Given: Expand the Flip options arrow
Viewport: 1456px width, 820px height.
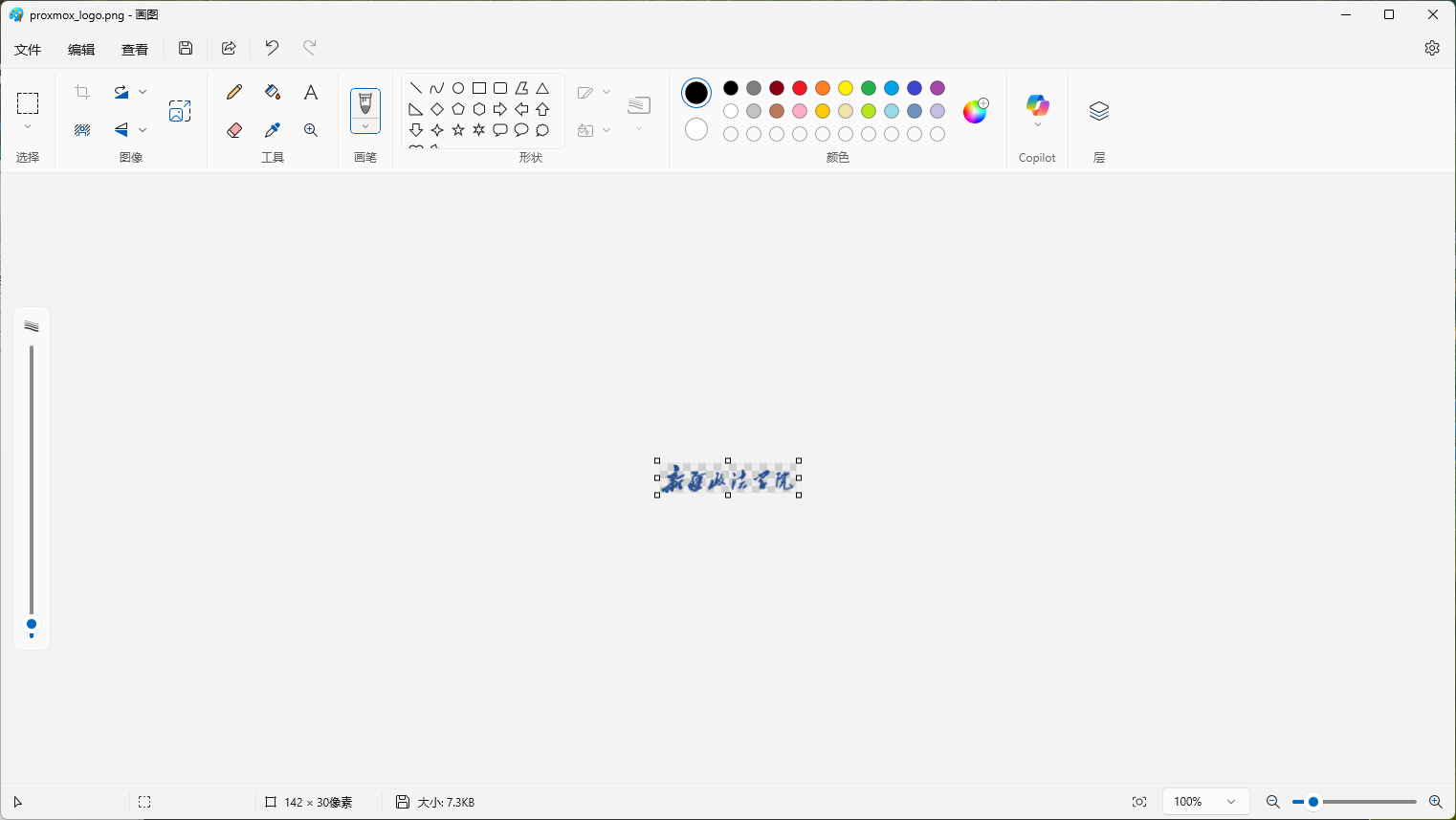Looking at the screenshot, I should point(143,130).
